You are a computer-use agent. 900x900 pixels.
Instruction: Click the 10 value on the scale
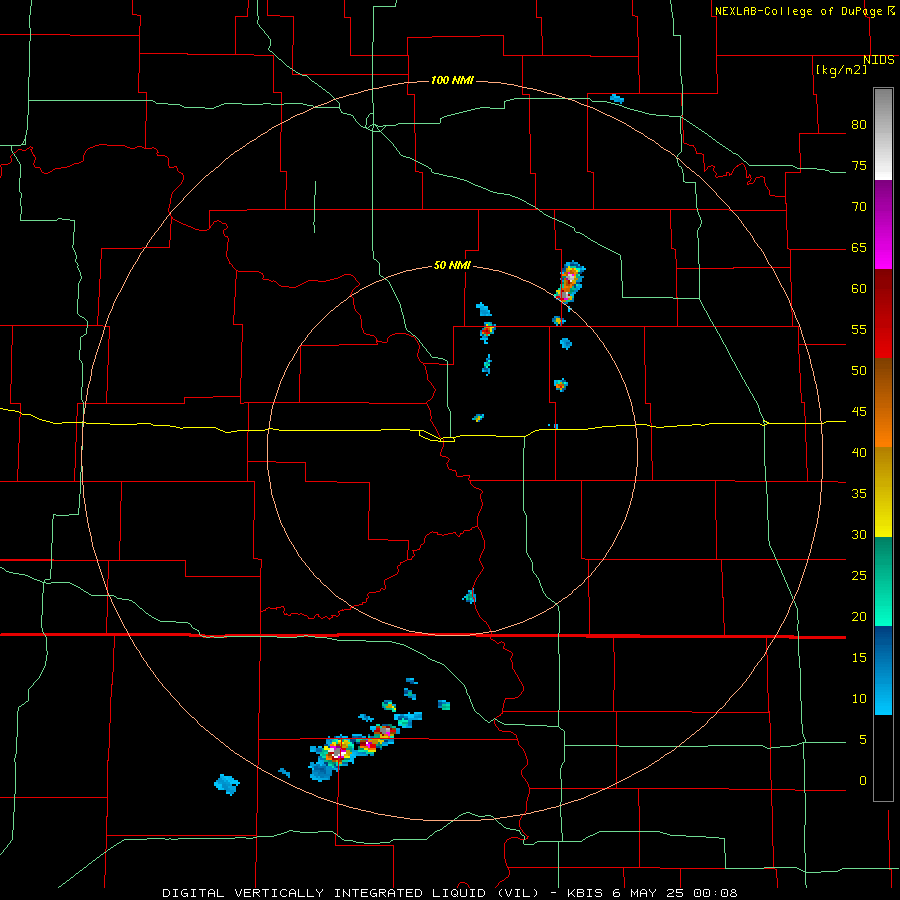point(859,699)
